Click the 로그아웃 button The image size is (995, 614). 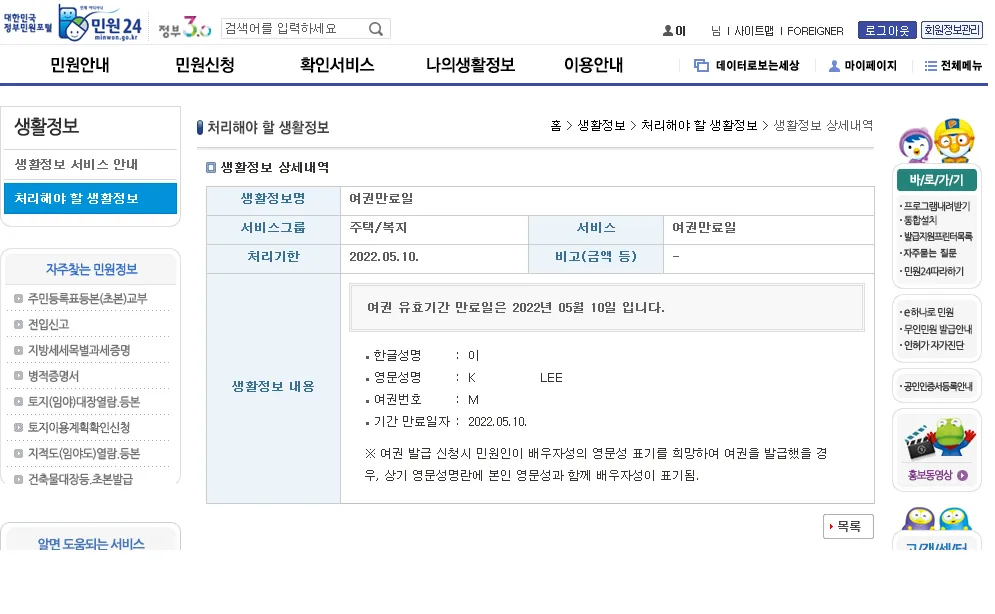coord(887,30)
